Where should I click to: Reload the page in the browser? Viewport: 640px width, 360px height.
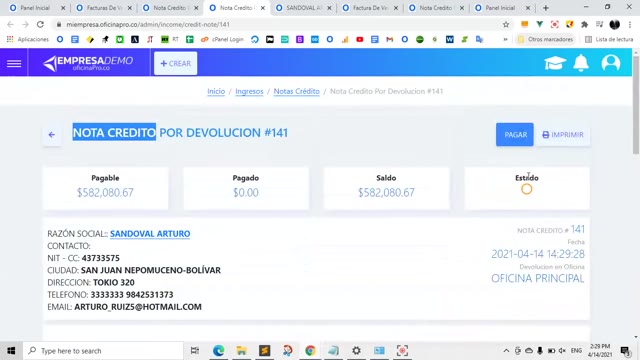(40, 24)
